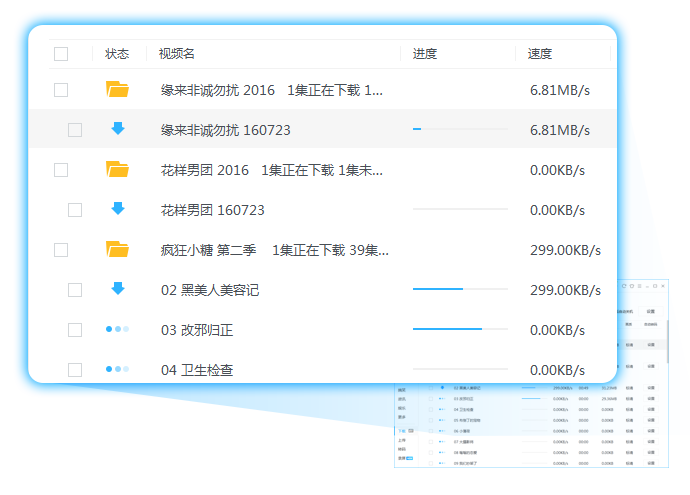The height and width of the screenshot is (495, 690).
Task: Open the 下载 tab in the small window sidebar
Action: coord(402,431)
